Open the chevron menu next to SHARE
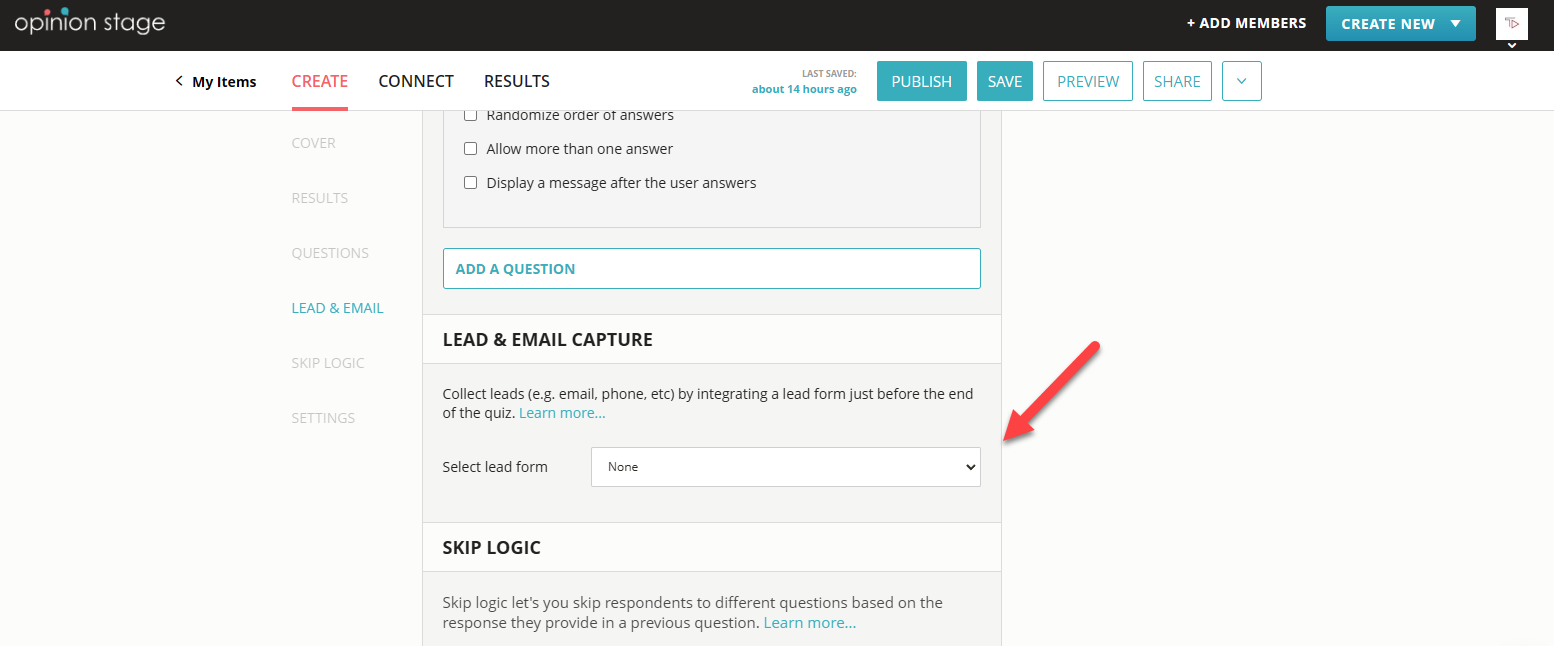 coord(1241,81)
